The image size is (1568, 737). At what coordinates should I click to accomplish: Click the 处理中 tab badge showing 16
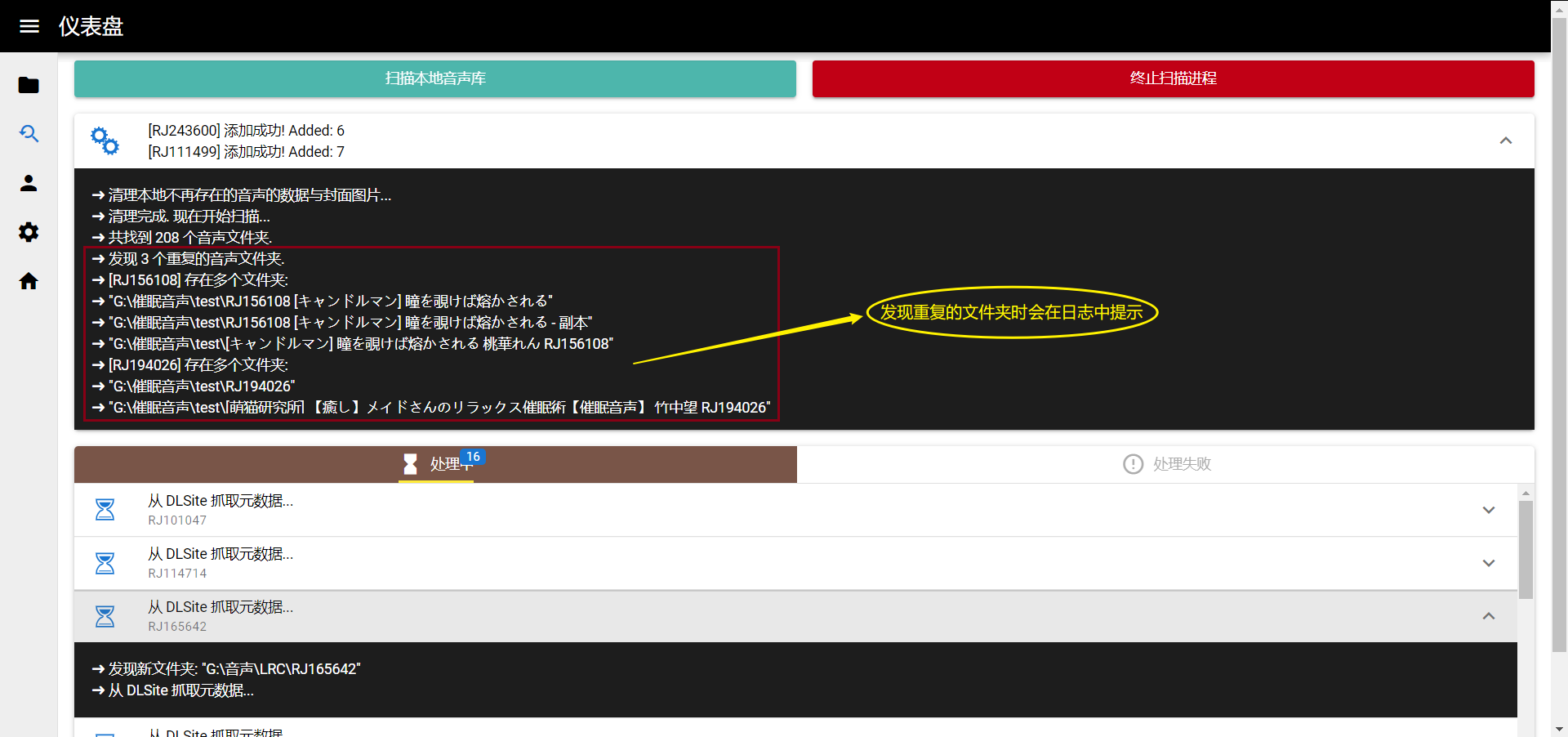click(474, 458)
